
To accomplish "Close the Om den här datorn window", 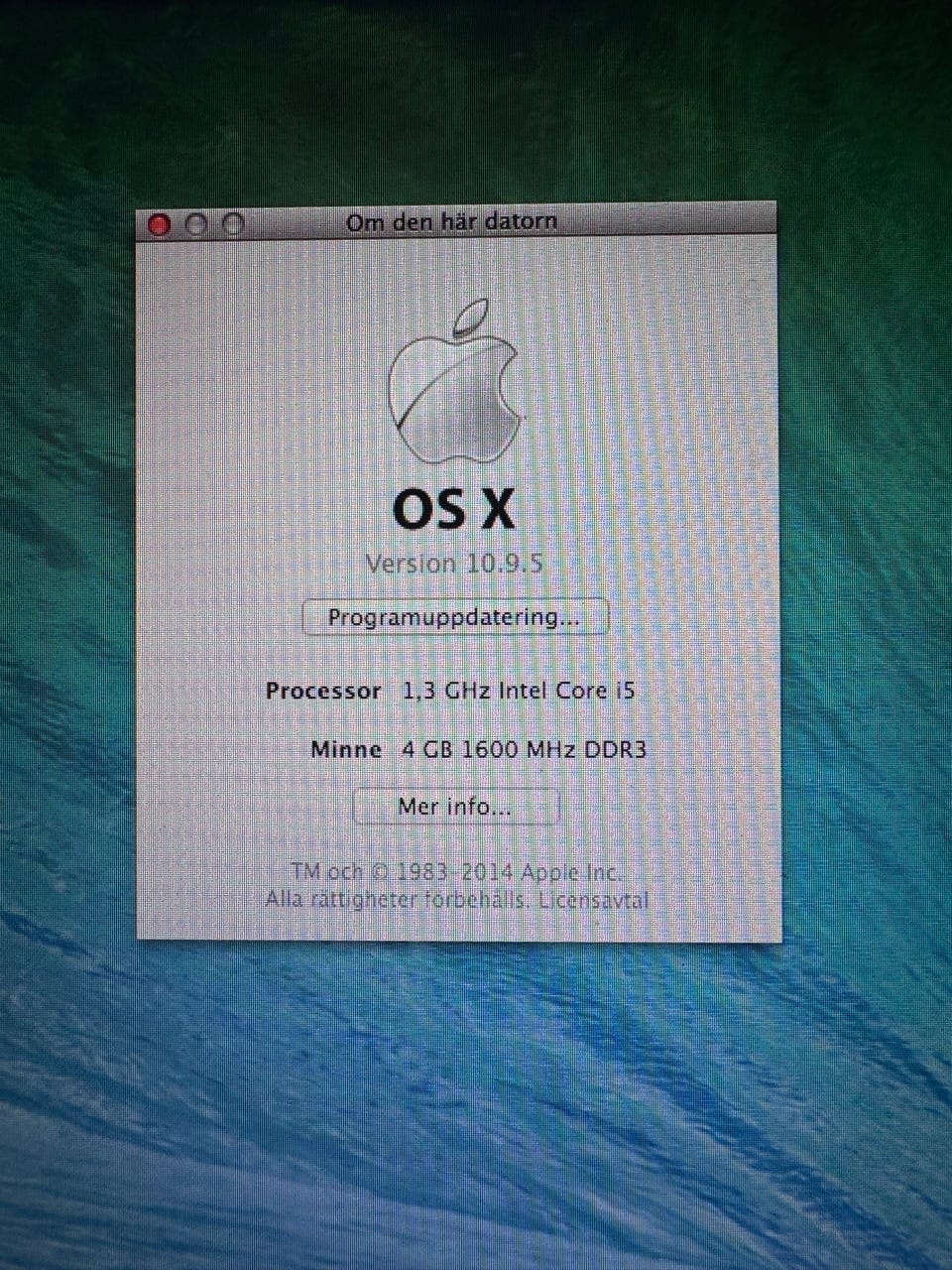I will pyautogui.click(x=159, y=225).
